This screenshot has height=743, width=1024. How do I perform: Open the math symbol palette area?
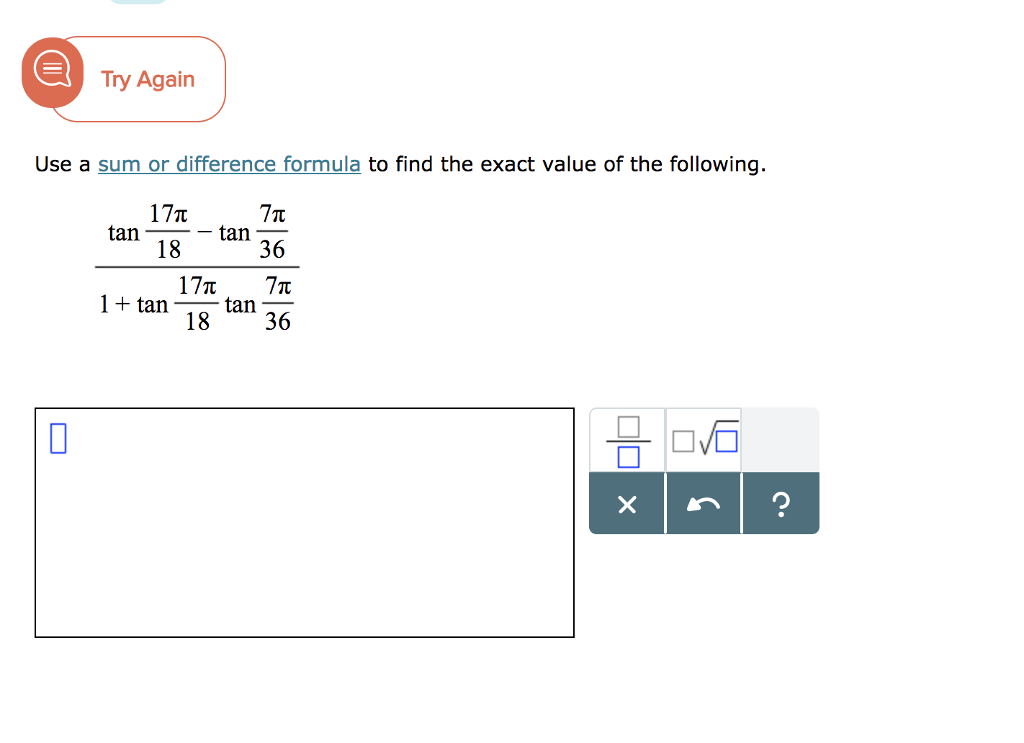coord(704,470)
